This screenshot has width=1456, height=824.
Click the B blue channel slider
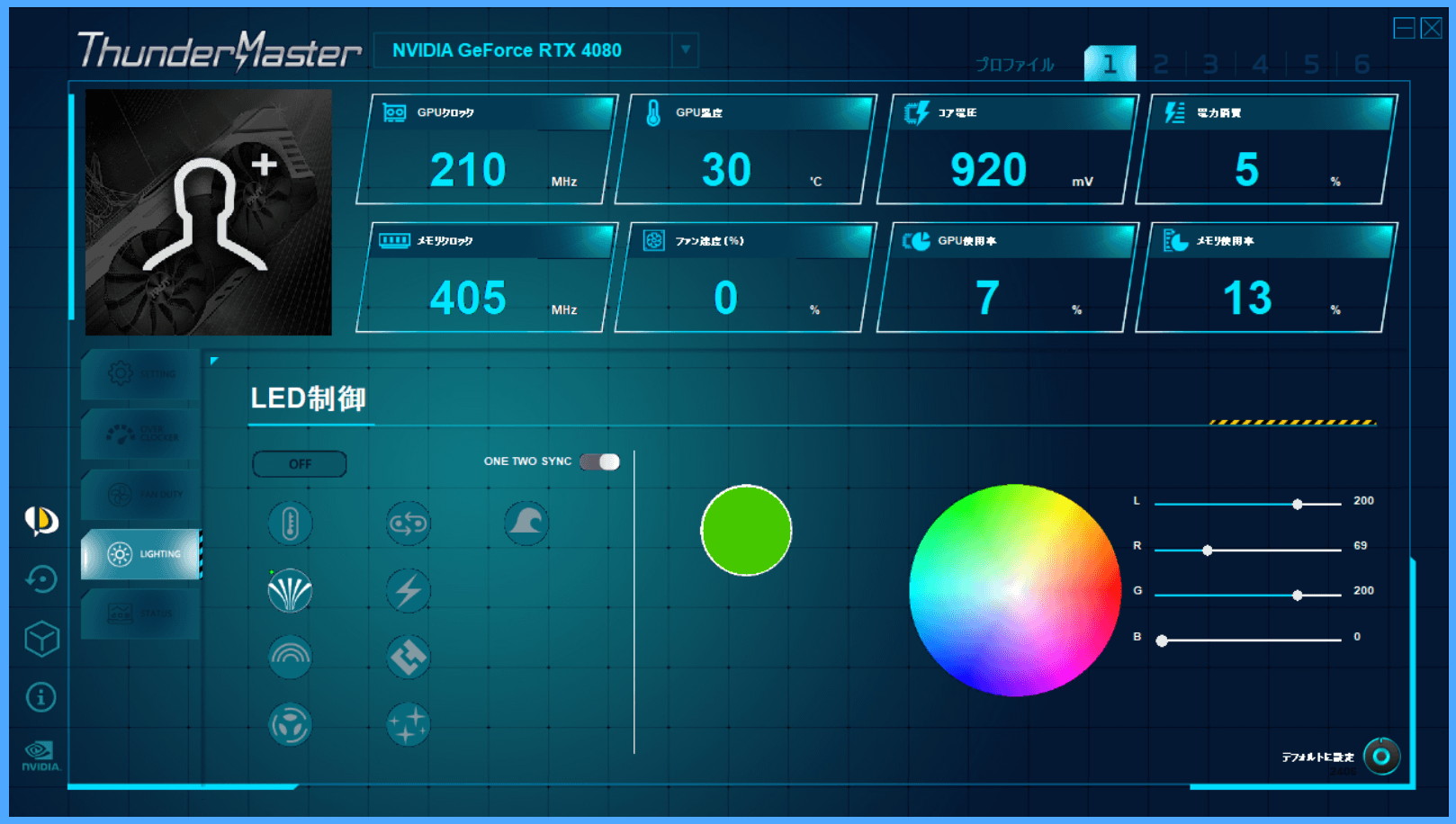point(1248,640)
